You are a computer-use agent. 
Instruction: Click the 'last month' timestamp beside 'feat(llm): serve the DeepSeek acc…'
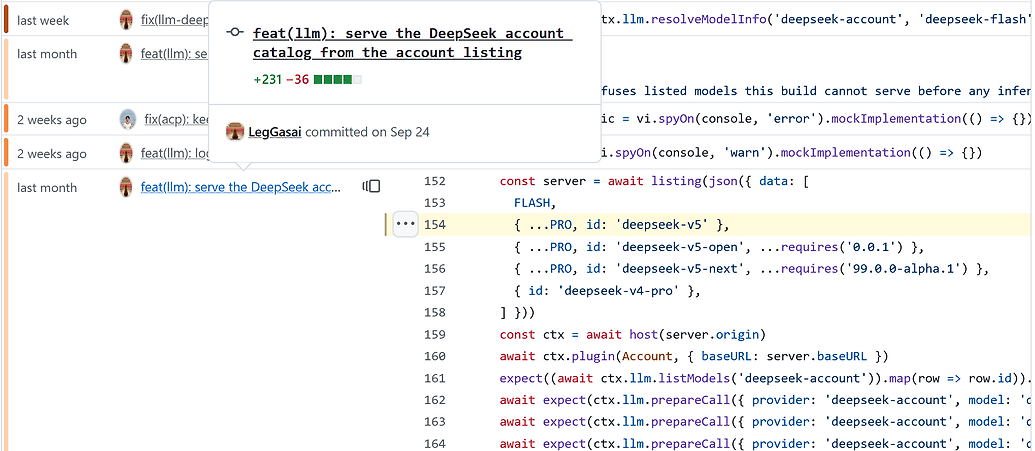47,188
